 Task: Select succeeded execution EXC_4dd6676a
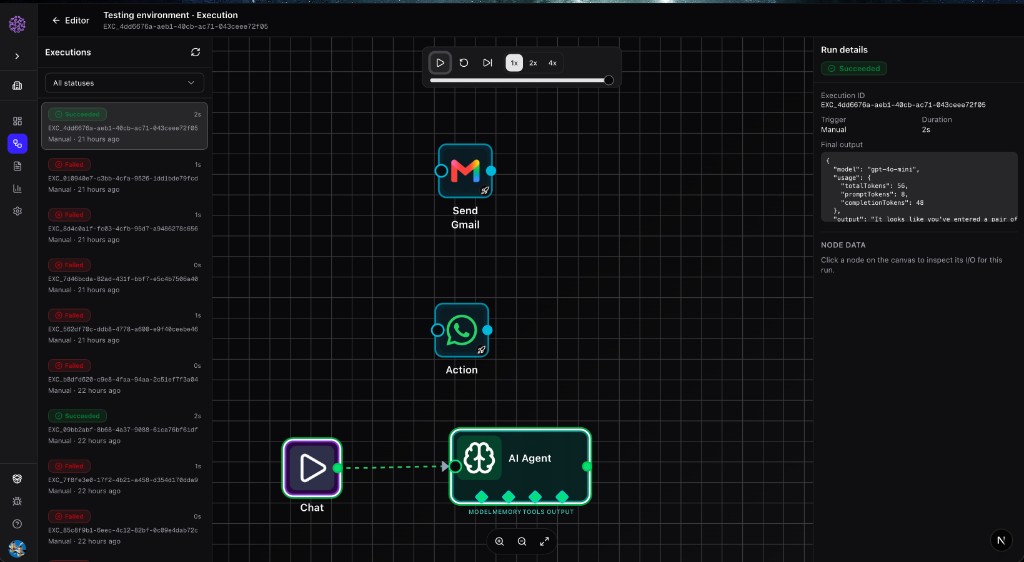pyautogui.click(x=124, y=126)
